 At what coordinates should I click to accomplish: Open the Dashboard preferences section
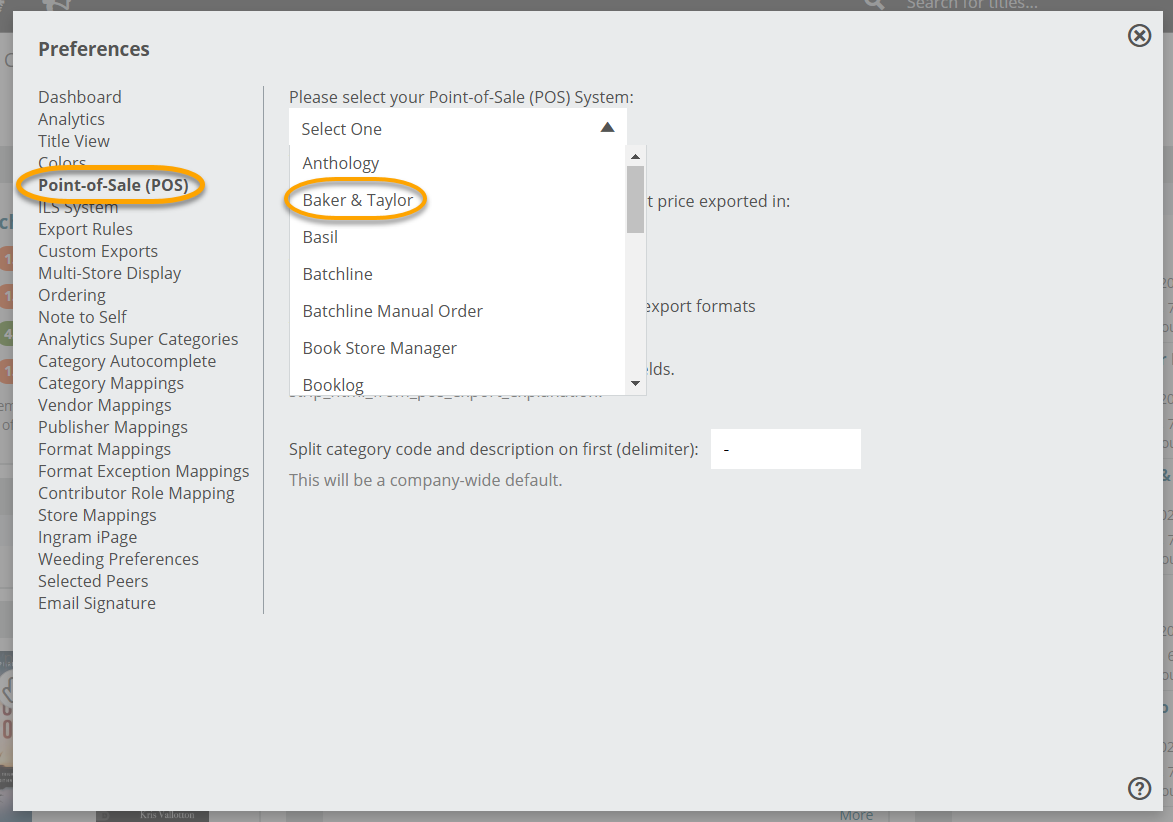80,97
